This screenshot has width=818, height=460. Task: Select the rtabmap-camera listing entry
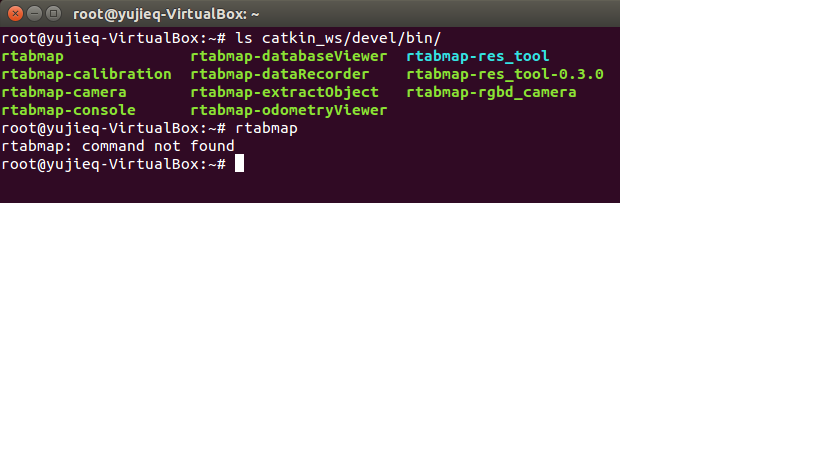[x=63, y=92]
